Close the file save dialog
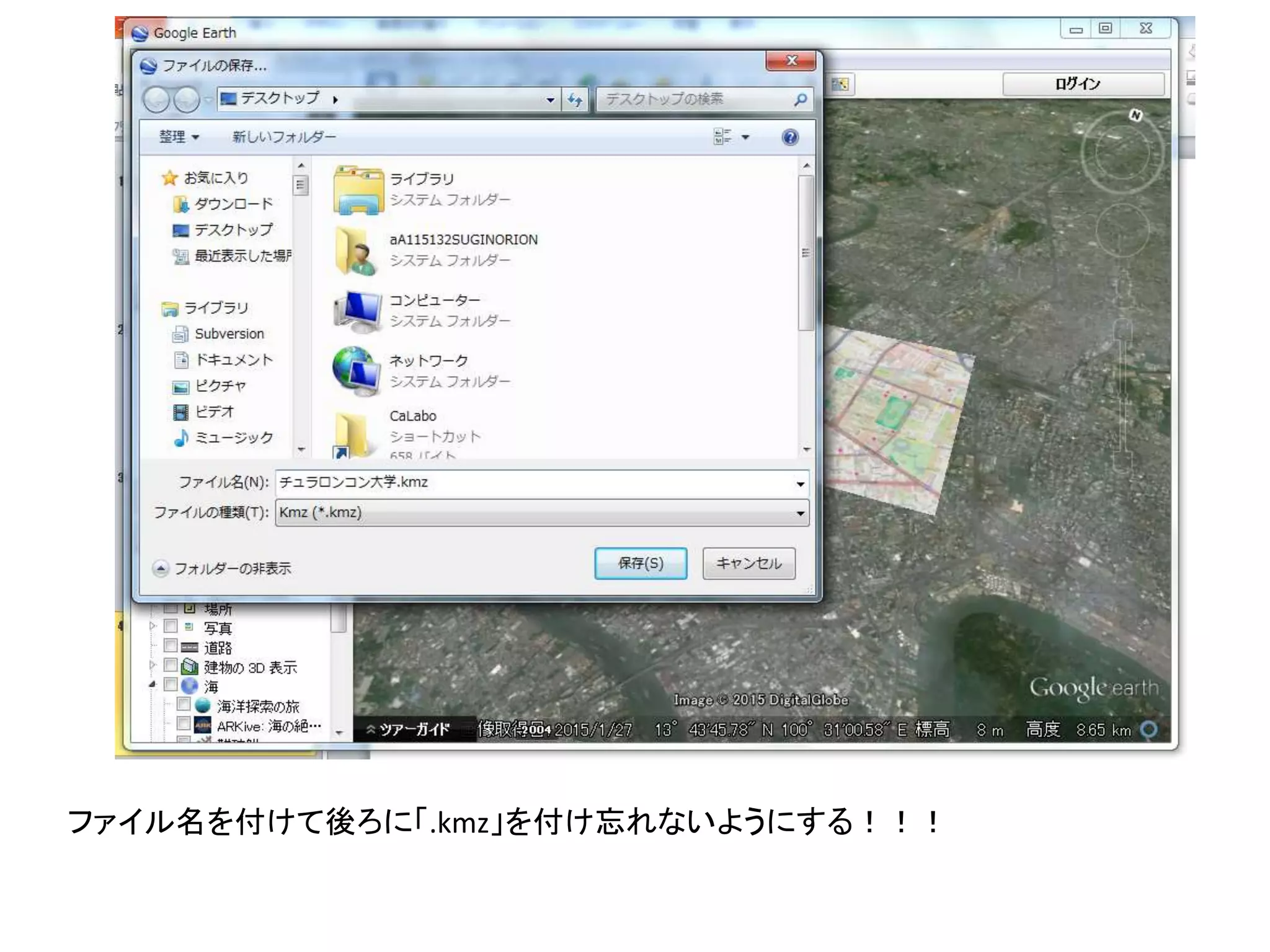 (791, 60)
